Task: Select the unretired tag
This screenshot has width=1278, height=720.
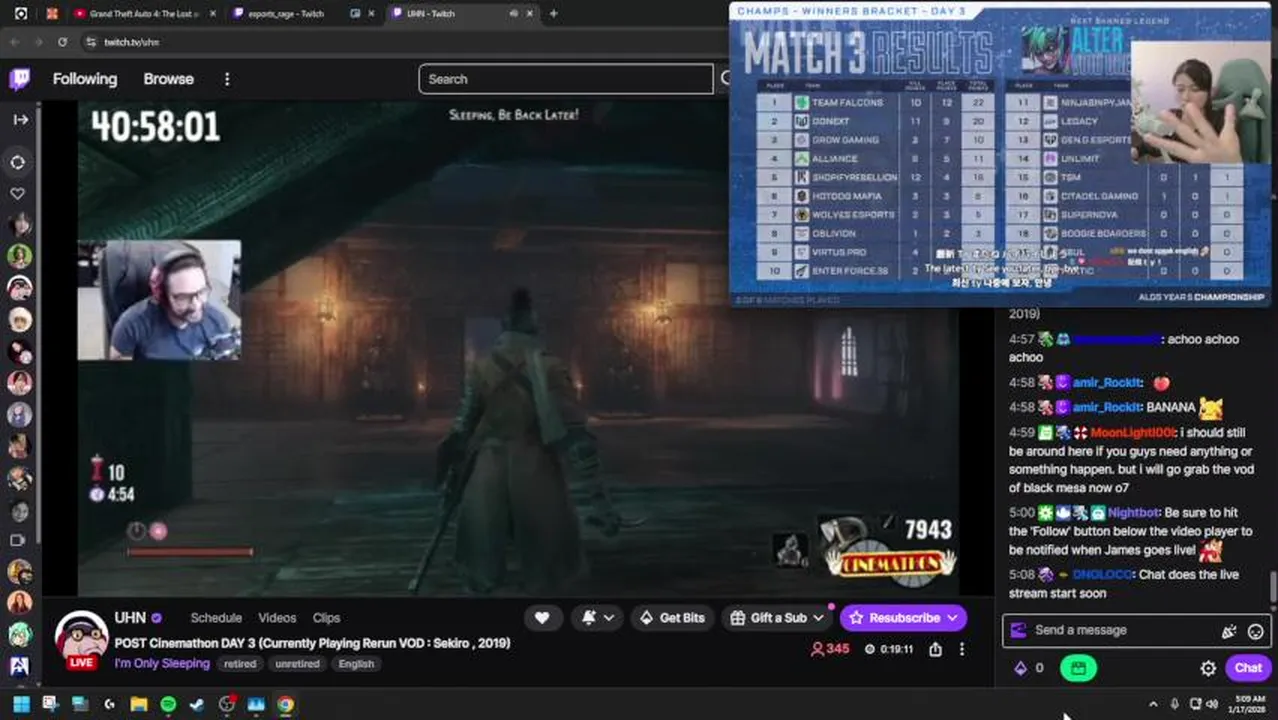Action: coord(297,664)
